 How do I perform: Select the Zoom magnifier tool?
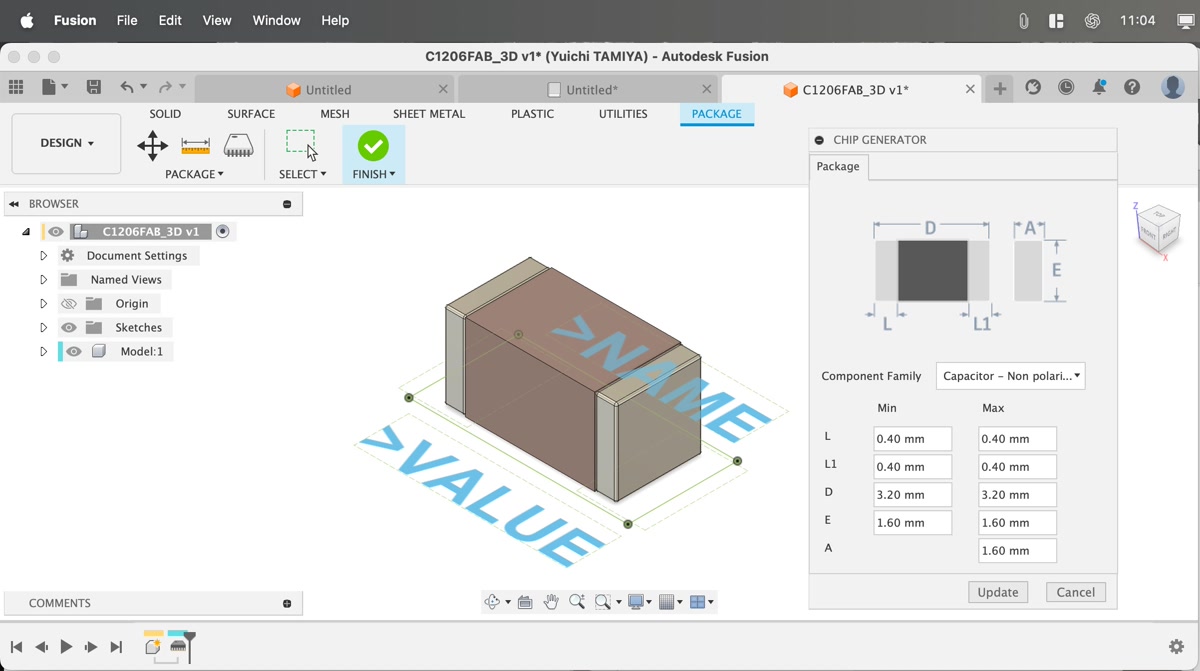coord(577,602)
